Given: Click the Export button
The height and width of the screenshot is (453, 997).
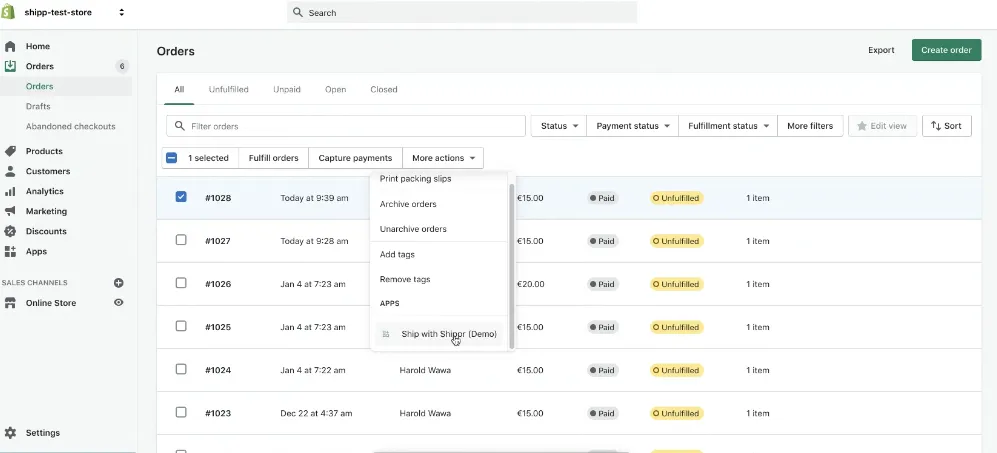Looking at the screenshot, I should point(881,50).
